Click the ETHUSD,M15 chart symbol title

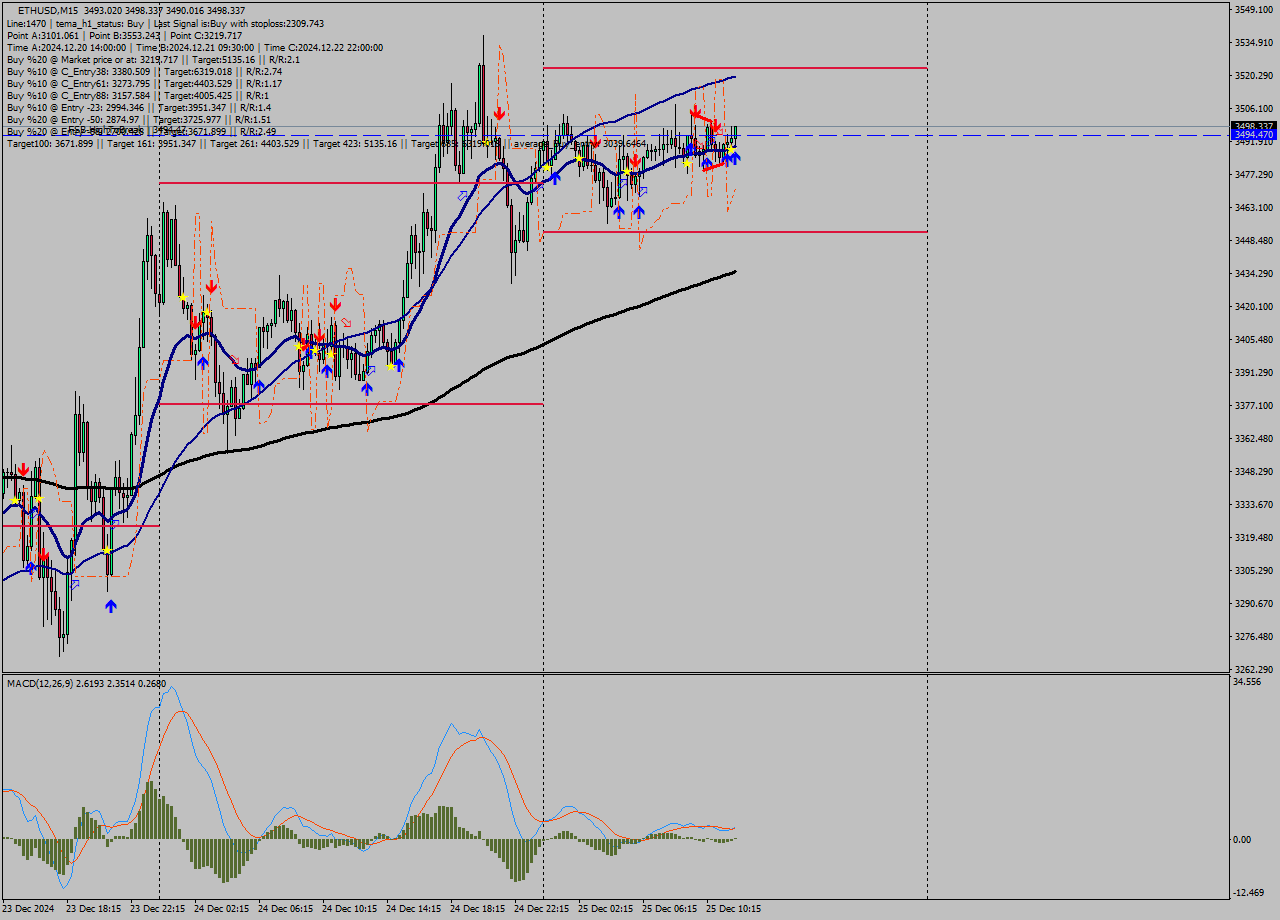point(49,10)
